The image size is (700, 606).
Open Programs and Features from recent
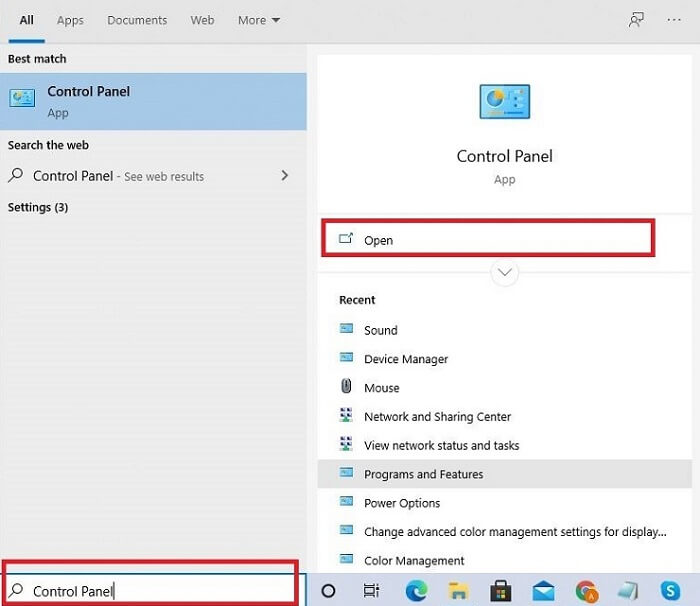point(422,474)
